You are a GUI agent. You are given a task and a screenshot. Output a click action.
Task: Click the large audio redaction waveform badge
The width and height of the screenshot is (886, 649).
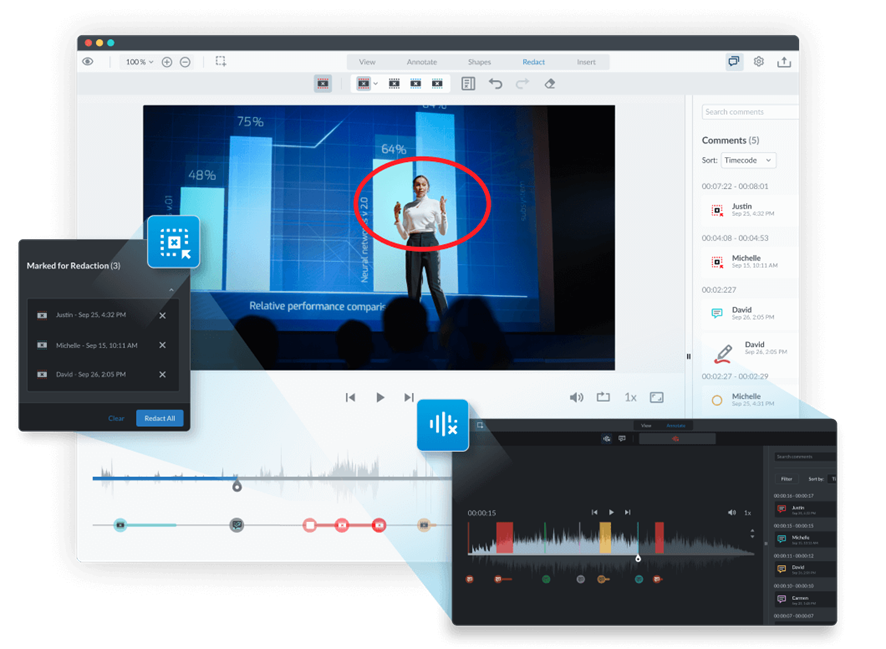pos(442,425)
